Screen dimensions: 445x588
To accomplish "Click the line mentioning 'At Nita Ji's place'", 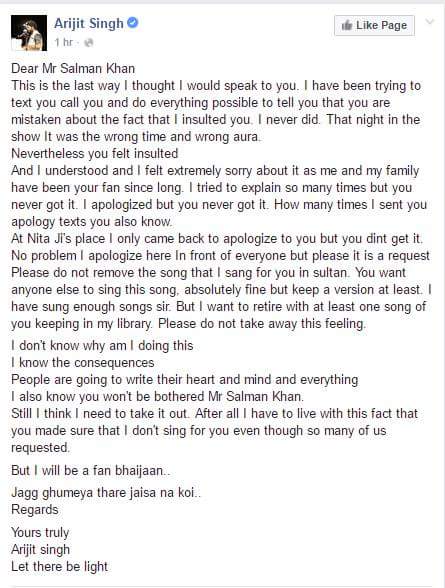I will click(x=217, y=238).
